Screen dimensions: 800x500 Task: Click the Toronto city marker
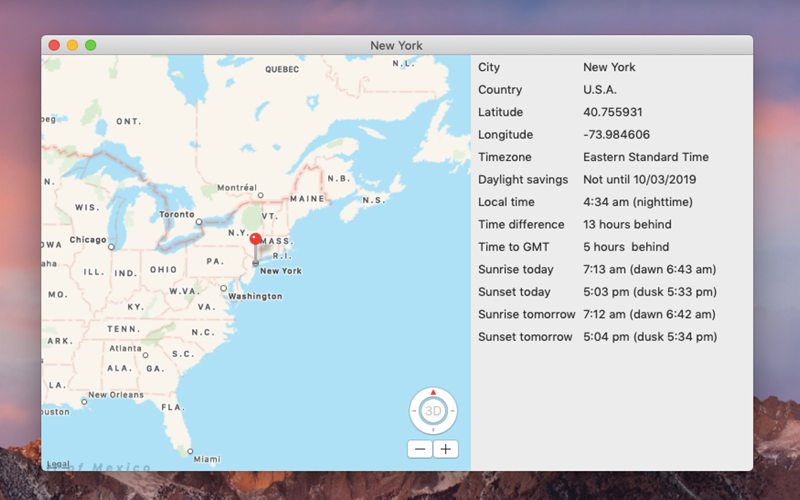[x=199, y=222]
